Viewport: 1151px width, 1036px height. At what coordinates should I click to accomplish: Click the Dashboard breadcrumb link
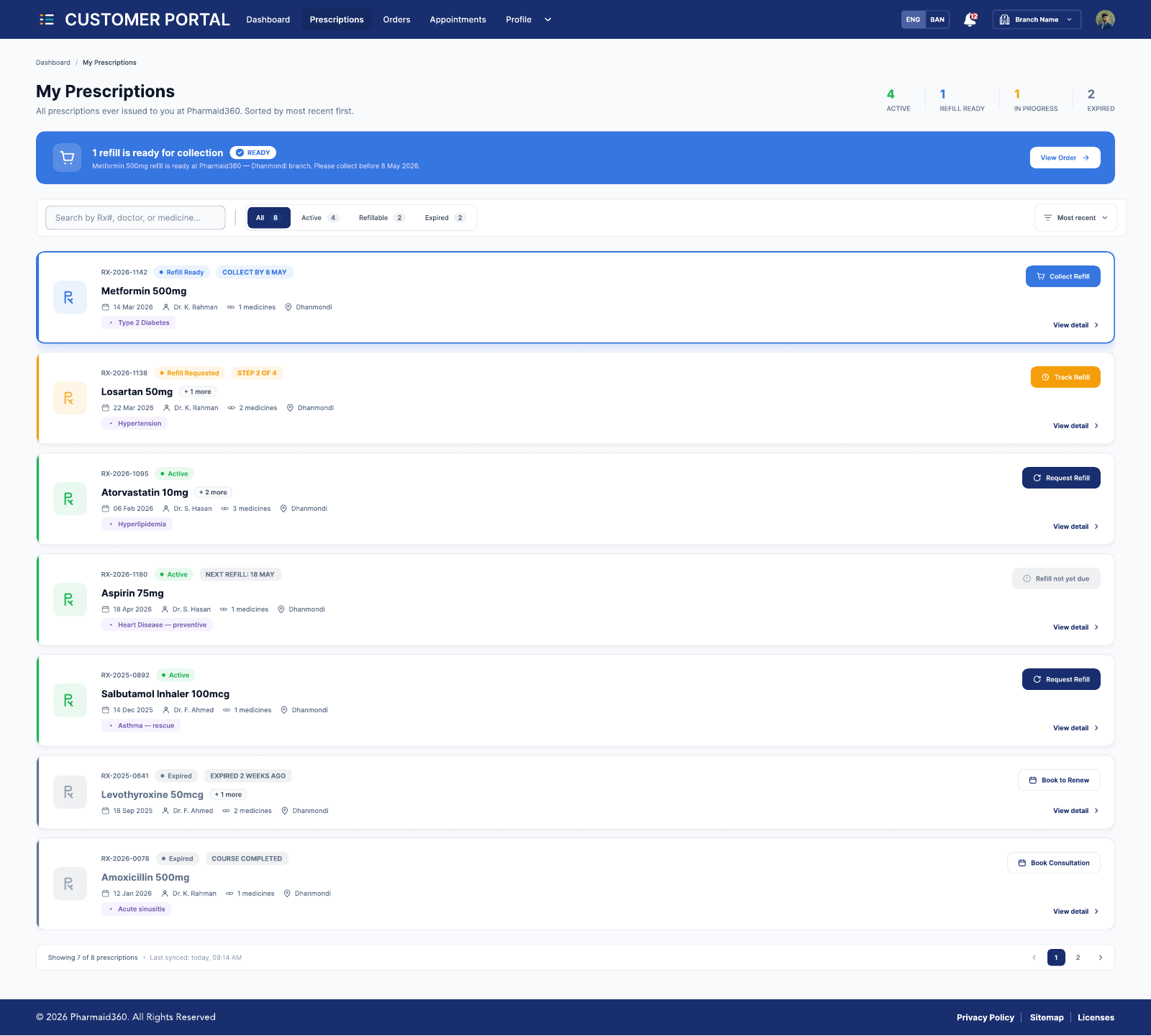click(x=53, y=63)
